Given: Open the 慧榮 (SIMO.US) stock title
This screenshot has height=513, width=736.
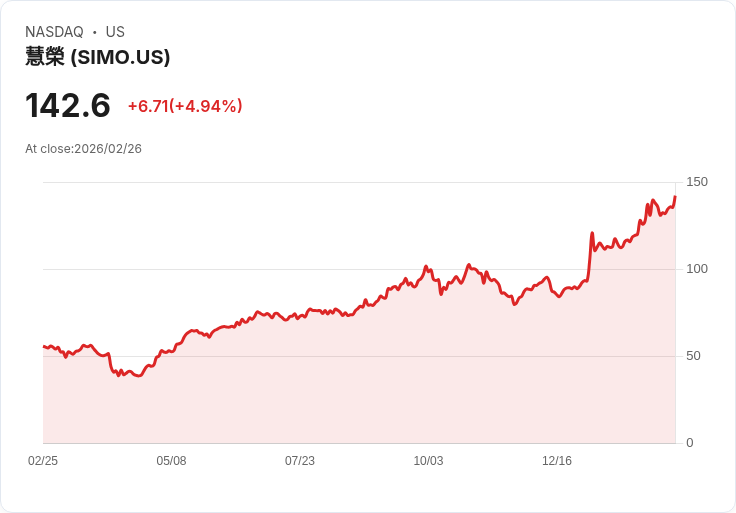Looking at the screenshot, I should tap(98, 57).
